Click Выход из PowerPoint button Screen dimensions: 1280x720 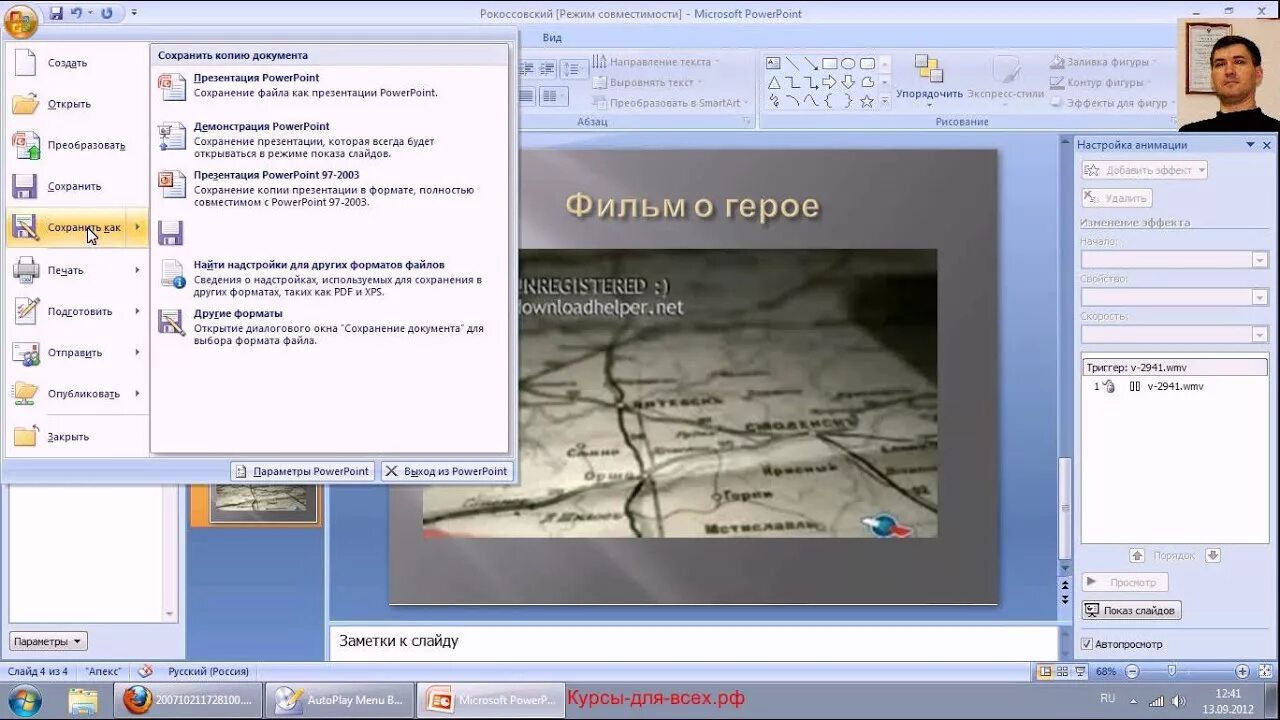[447, 471]
